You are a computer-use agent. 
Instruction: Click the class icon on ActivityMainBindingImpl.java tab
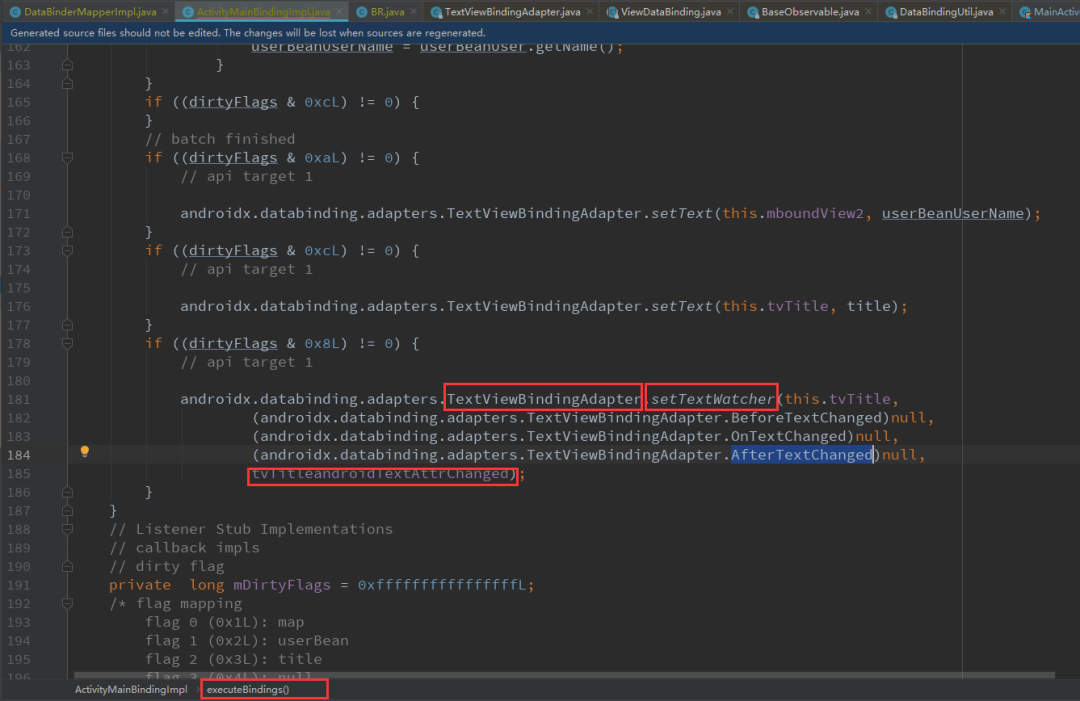point(187,12)
